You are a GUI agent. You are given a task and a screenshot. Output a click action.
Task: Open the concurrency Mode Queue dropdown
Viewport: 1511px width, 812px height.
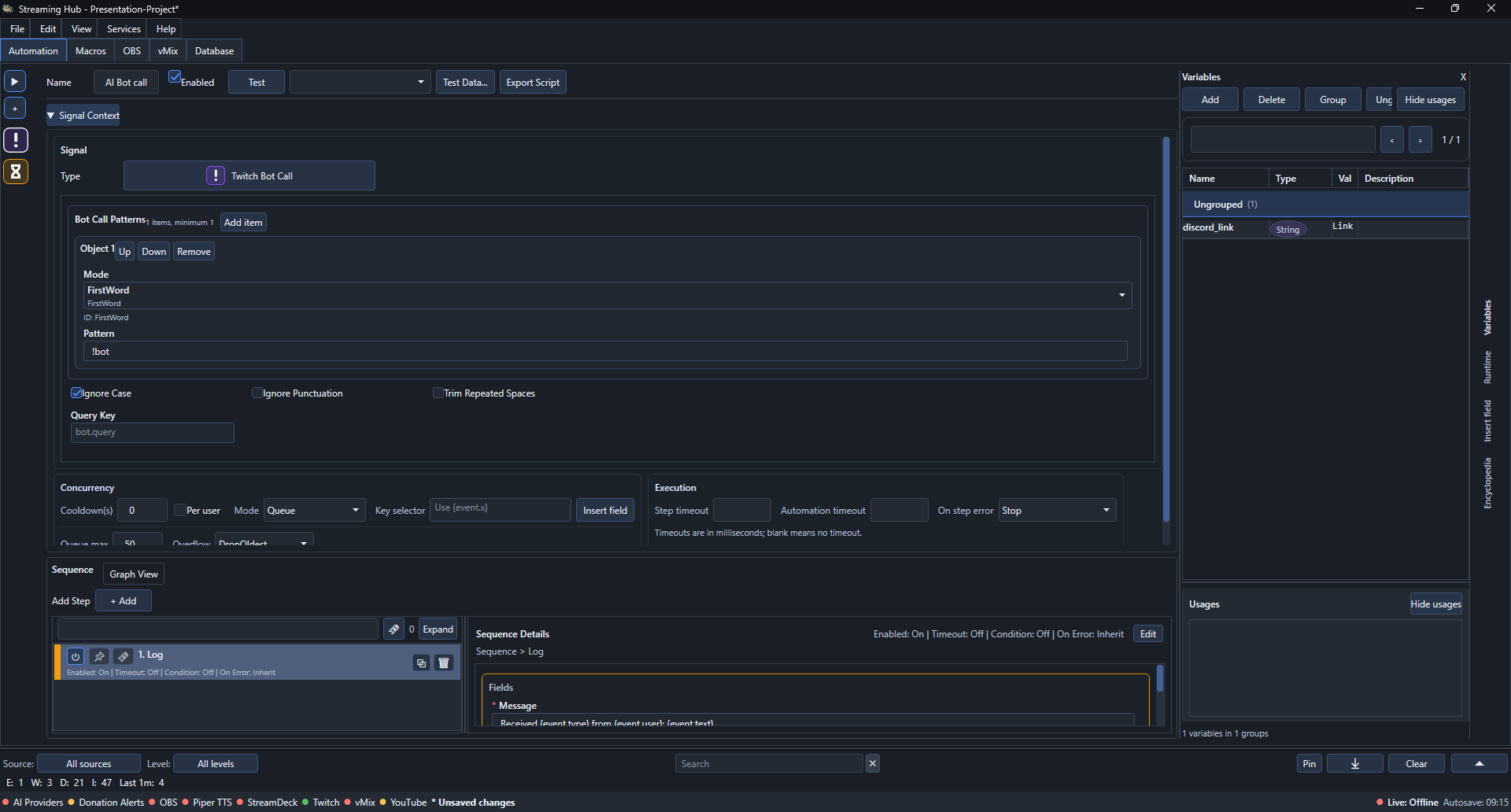314,511
